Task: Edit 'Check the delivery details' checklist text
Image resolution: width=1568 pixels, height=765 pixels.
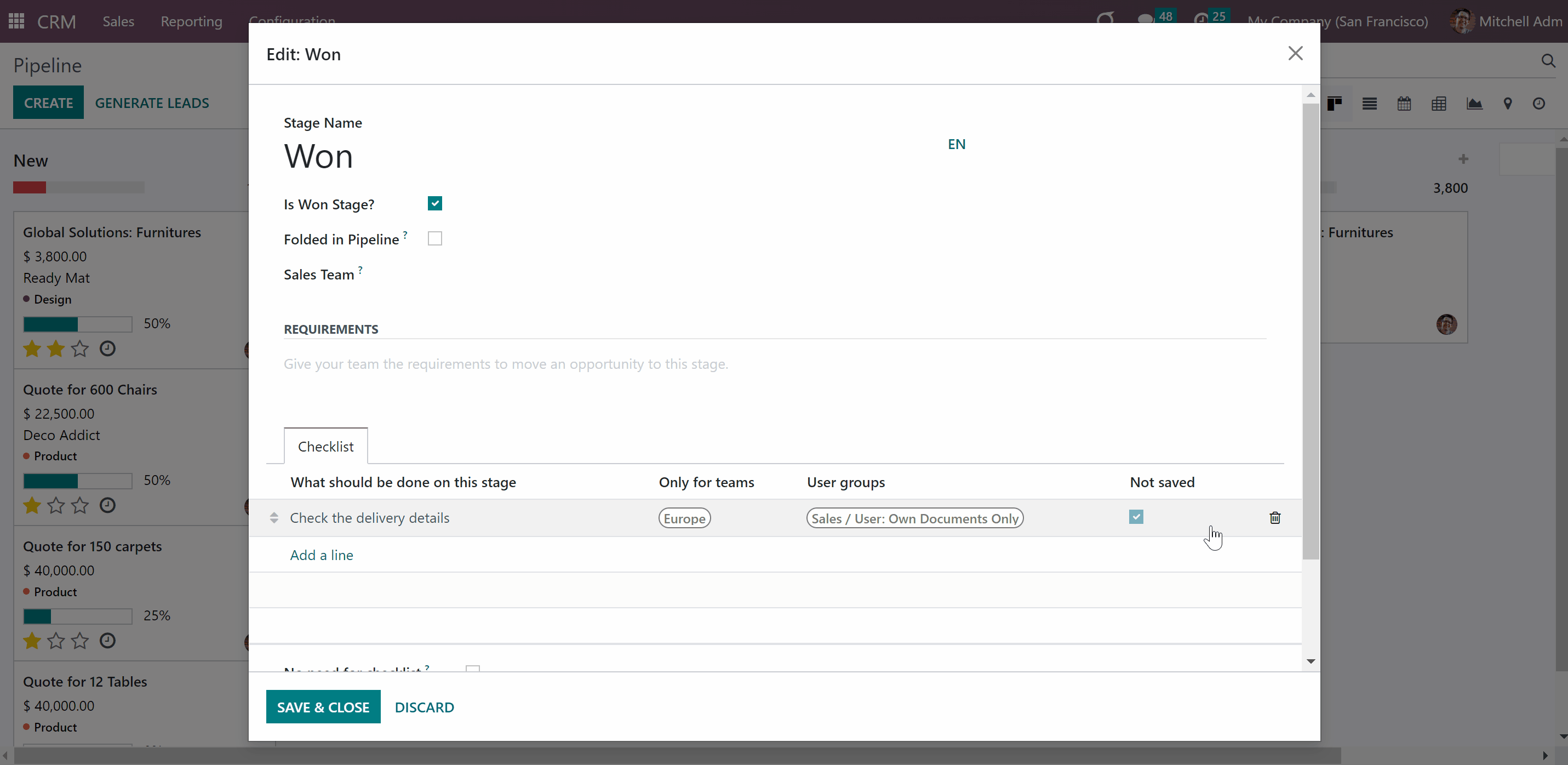Action: pos(369,518)
